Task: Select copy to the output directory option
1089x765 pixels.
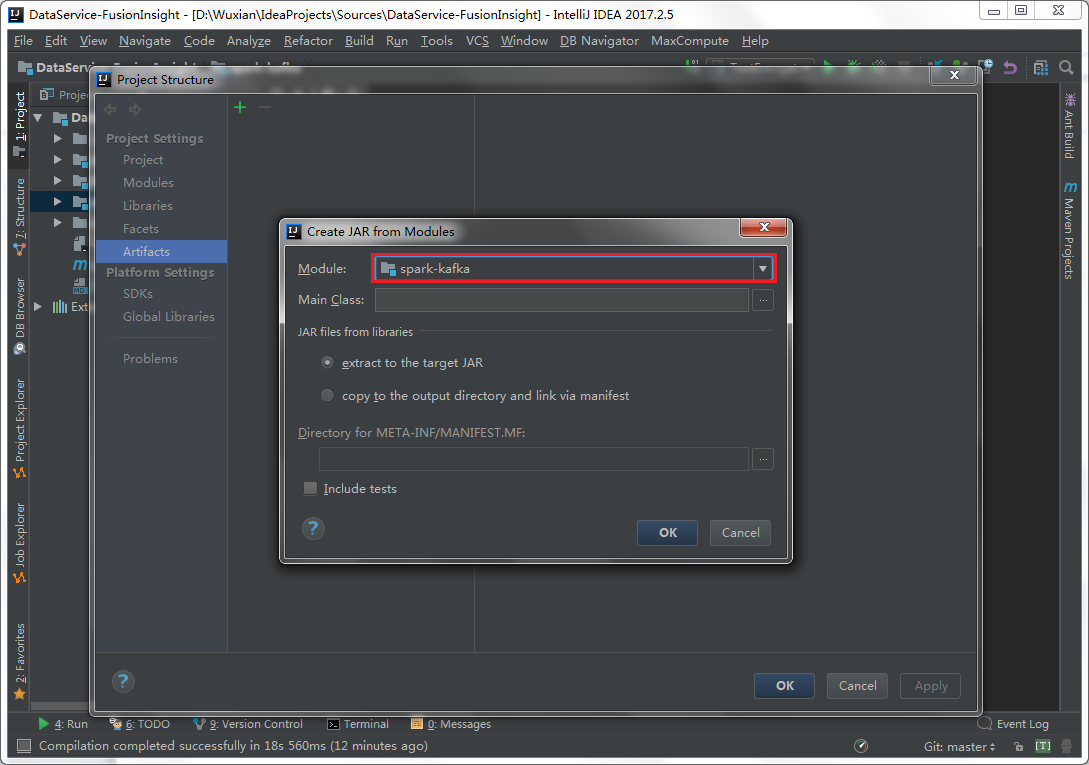Action: pyautogui.click(x=327, y=395)
